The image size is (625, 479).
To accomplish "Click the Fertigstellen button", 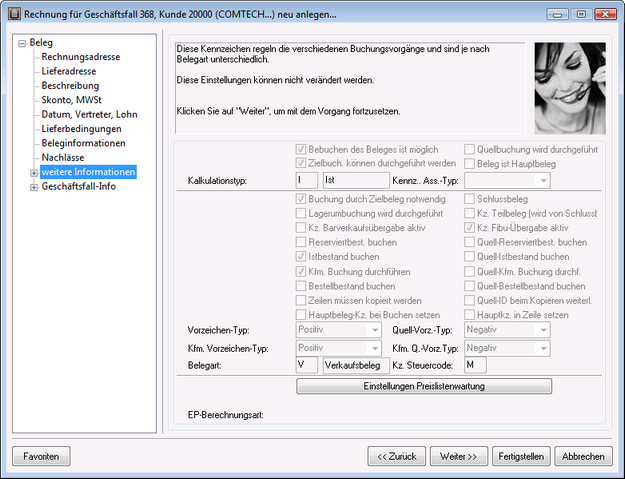I will pyautogui.click(x=521, y=456).
